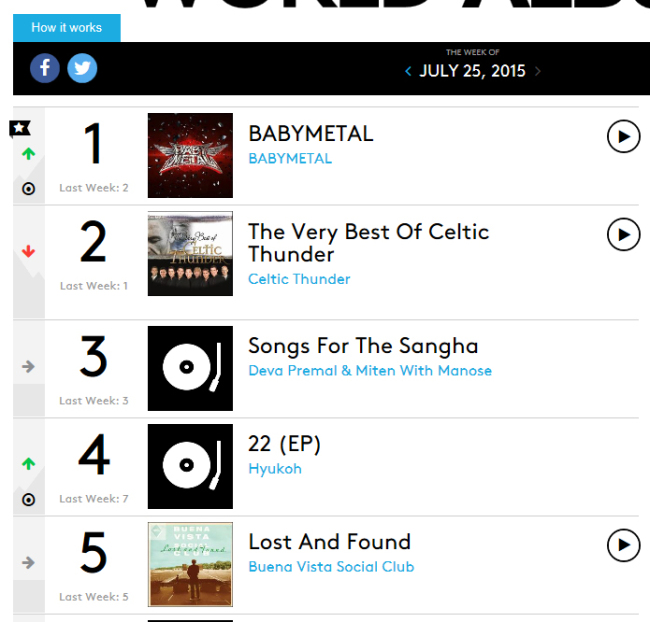Go to next week using right chevron
Viewport: 650px width, 622px height.
[x=538, y=71]
